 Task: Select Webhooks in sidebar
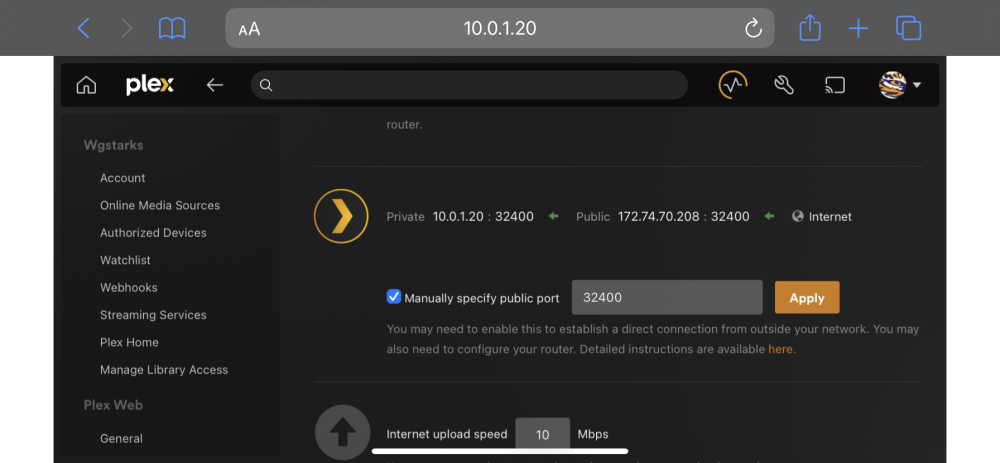click(129, 288)
